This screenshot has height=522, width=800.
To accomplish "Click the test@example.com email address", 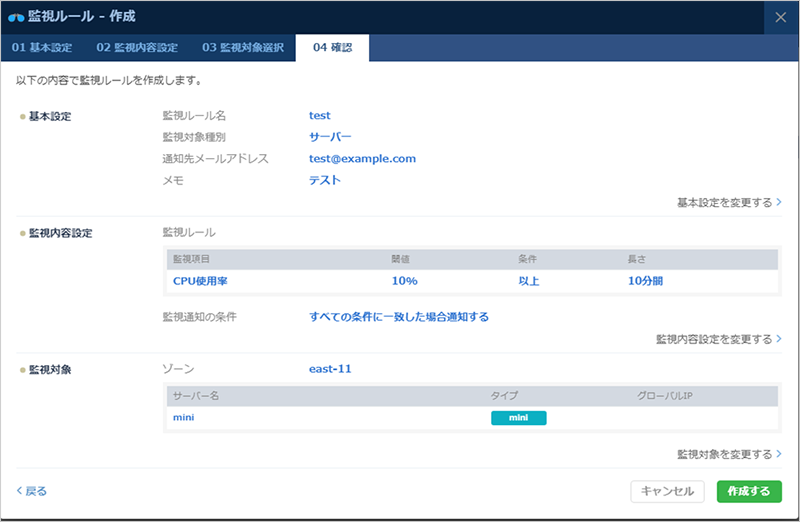I will coord(362,159).
